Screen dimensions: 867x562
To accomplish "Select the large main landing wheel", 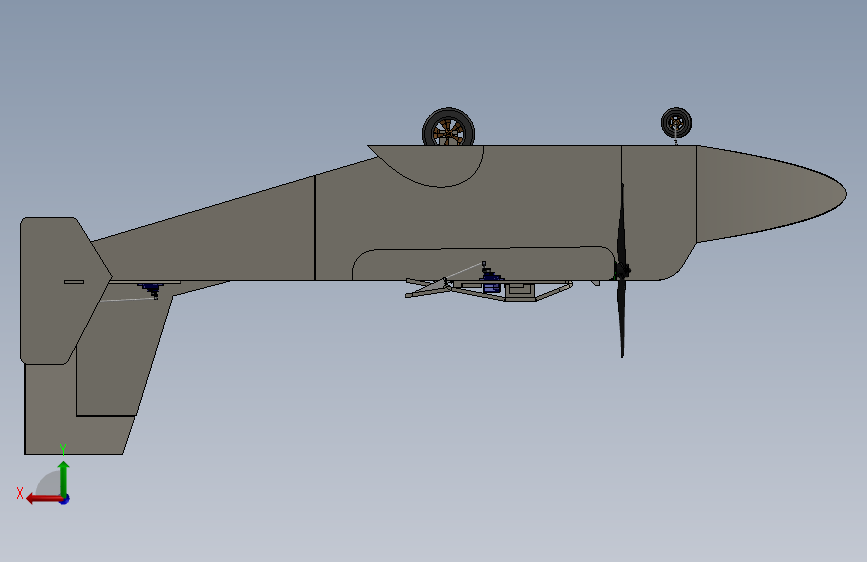I will point(448,127).
